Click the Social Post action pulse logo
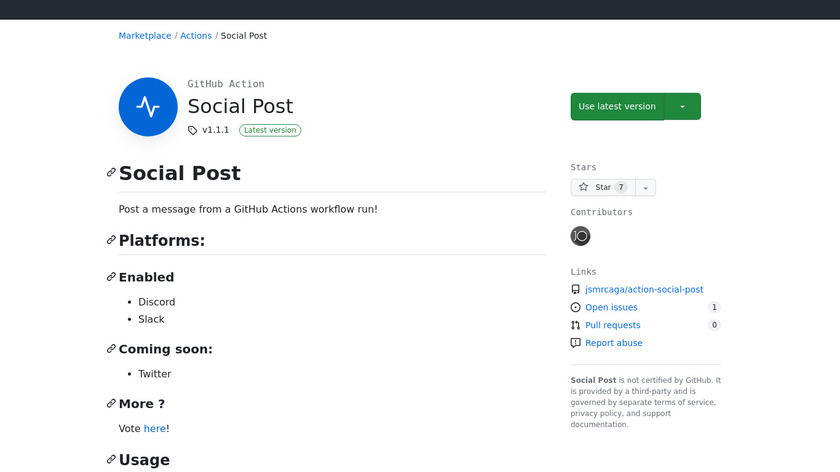The height and width of the screenshot is (472, 840). 148,106
